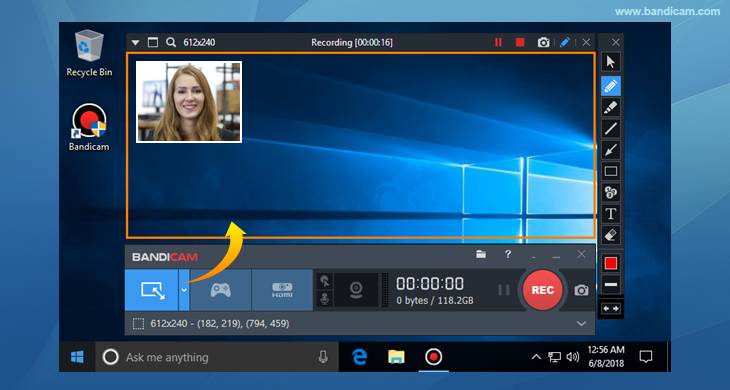Click the webcam overlay thumbnail

[x=189, y=102]
